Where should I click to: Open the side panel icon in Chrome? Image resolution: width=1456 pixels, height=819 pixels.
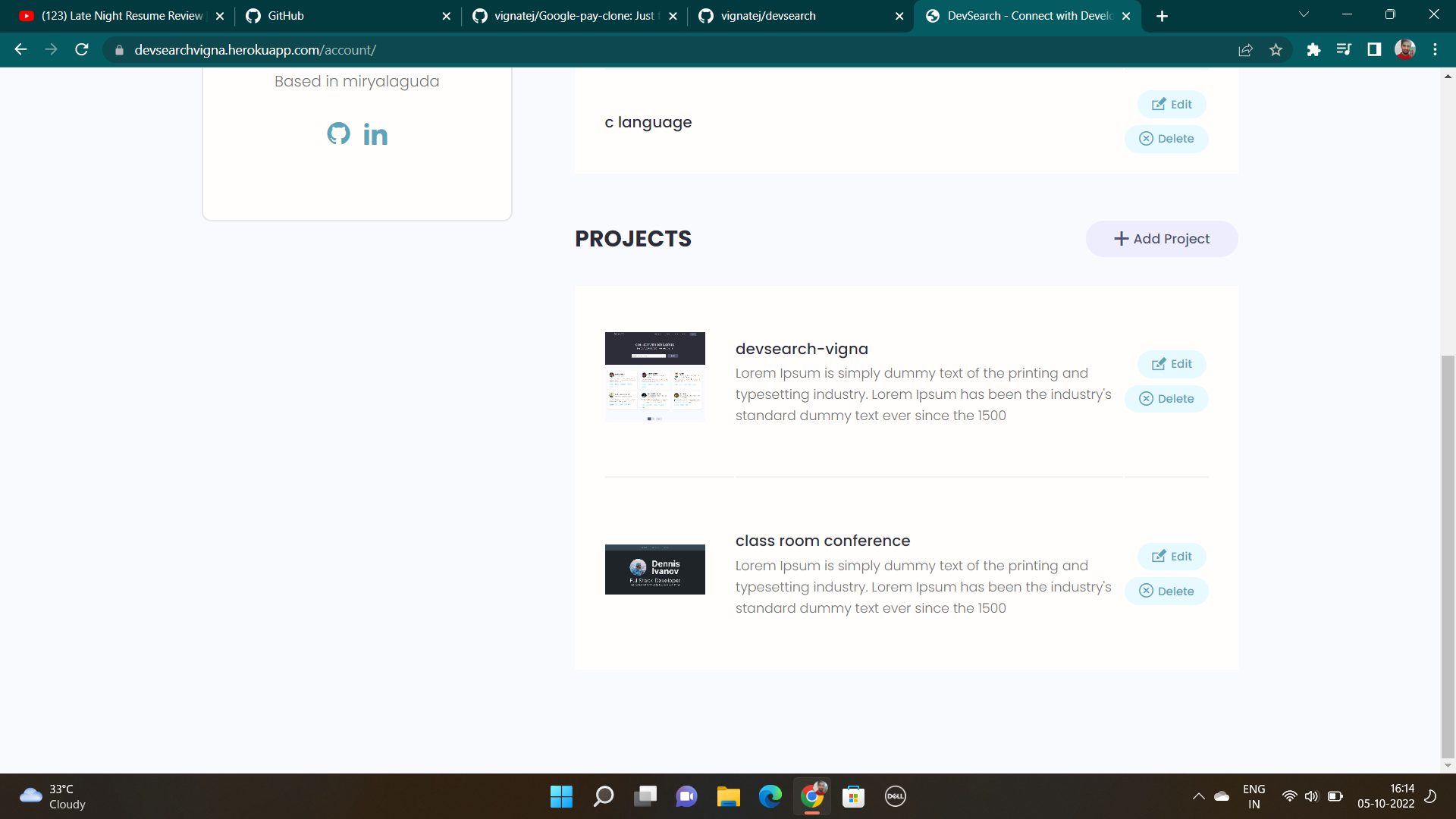(1374, 49)
